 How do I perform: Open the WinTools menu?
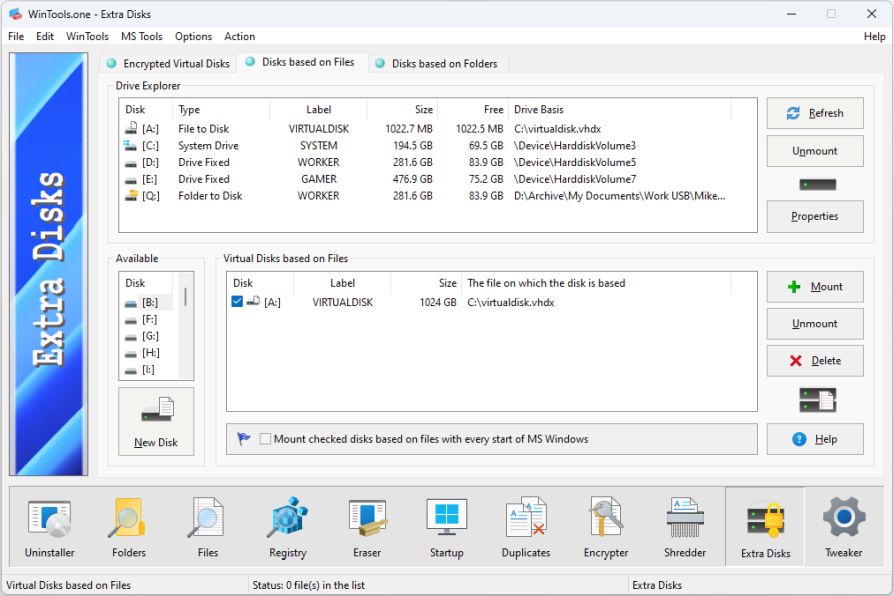[x=87, y=37]
